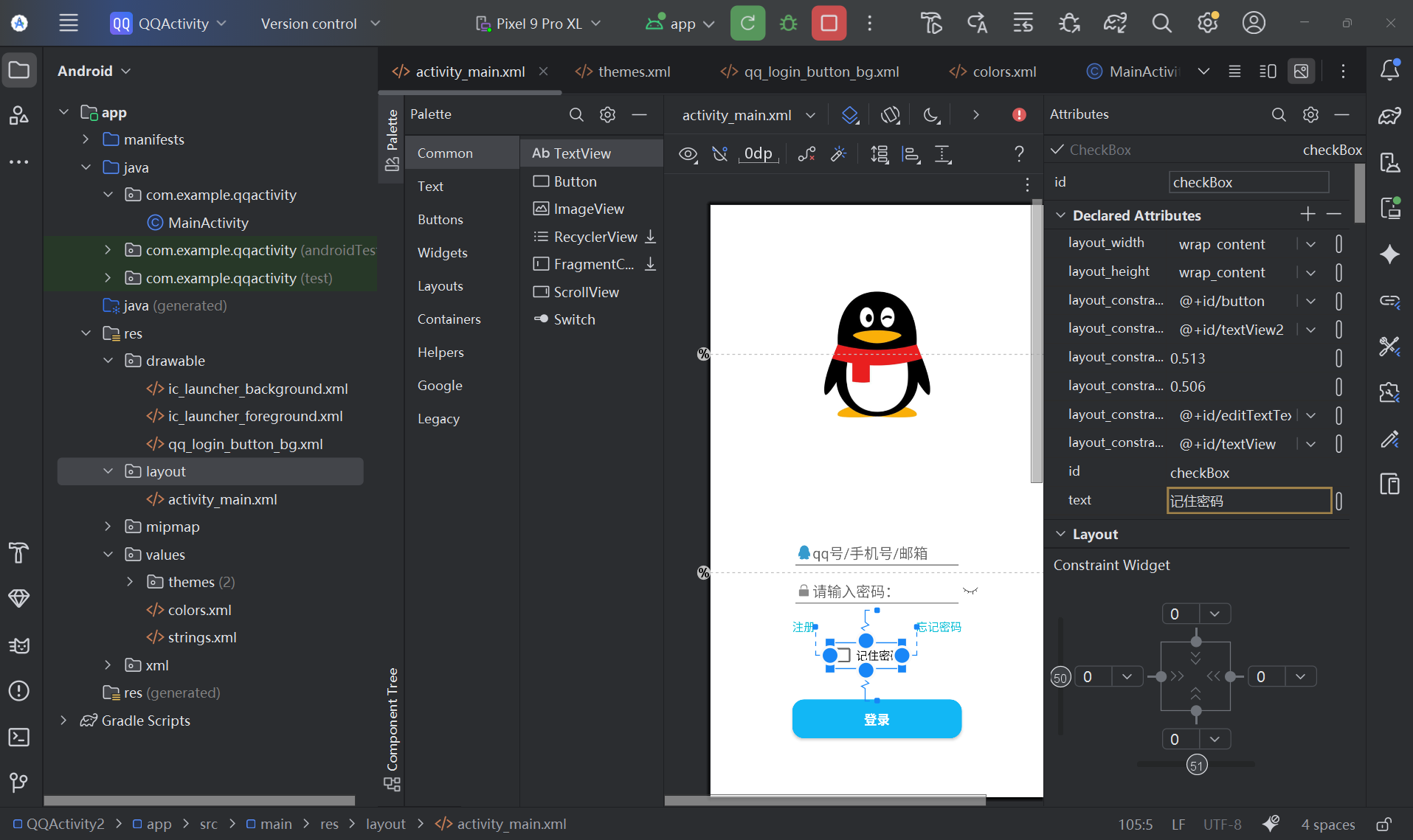This screenshot has width=1413, height=840.
Task: Click the 0dp default margins button
Action: (759, 153)
